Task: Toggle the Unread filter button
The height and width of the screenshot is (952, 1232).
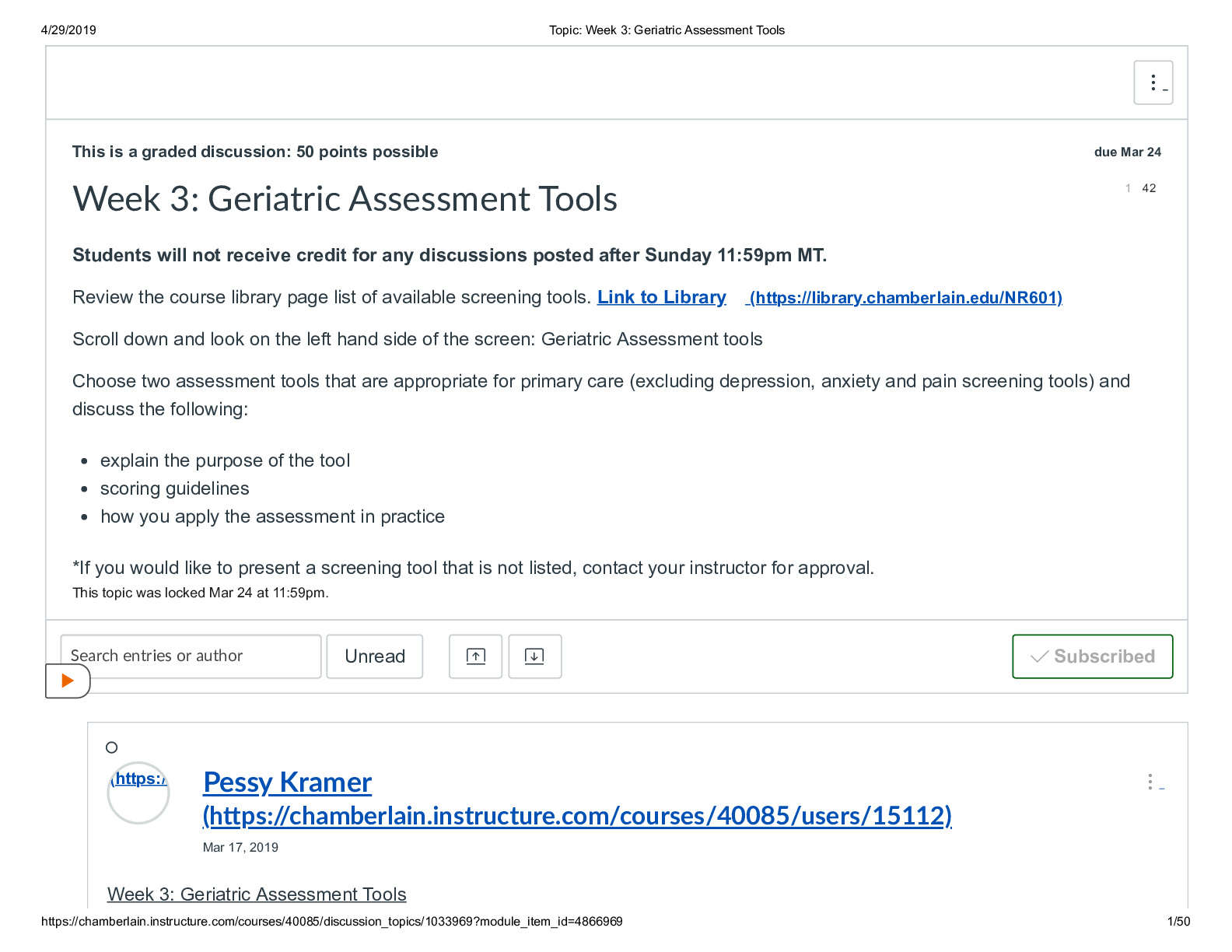Action: pos(374,656)
